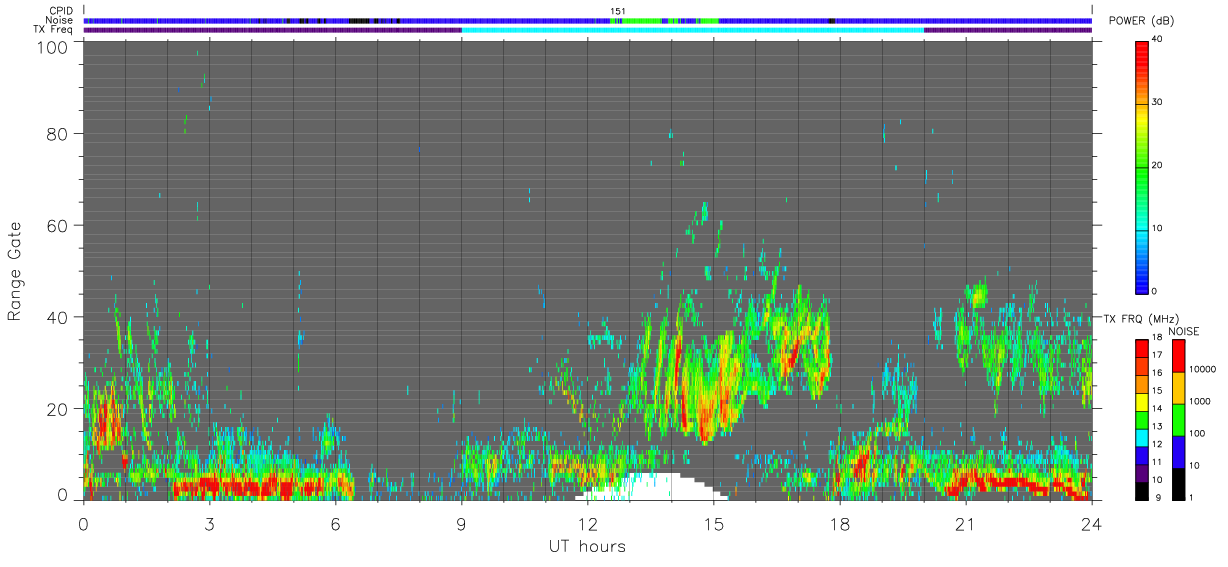This screenshot has width=1228, height=567.
Task: Click noise legend label 1000
Action: 1199,401
